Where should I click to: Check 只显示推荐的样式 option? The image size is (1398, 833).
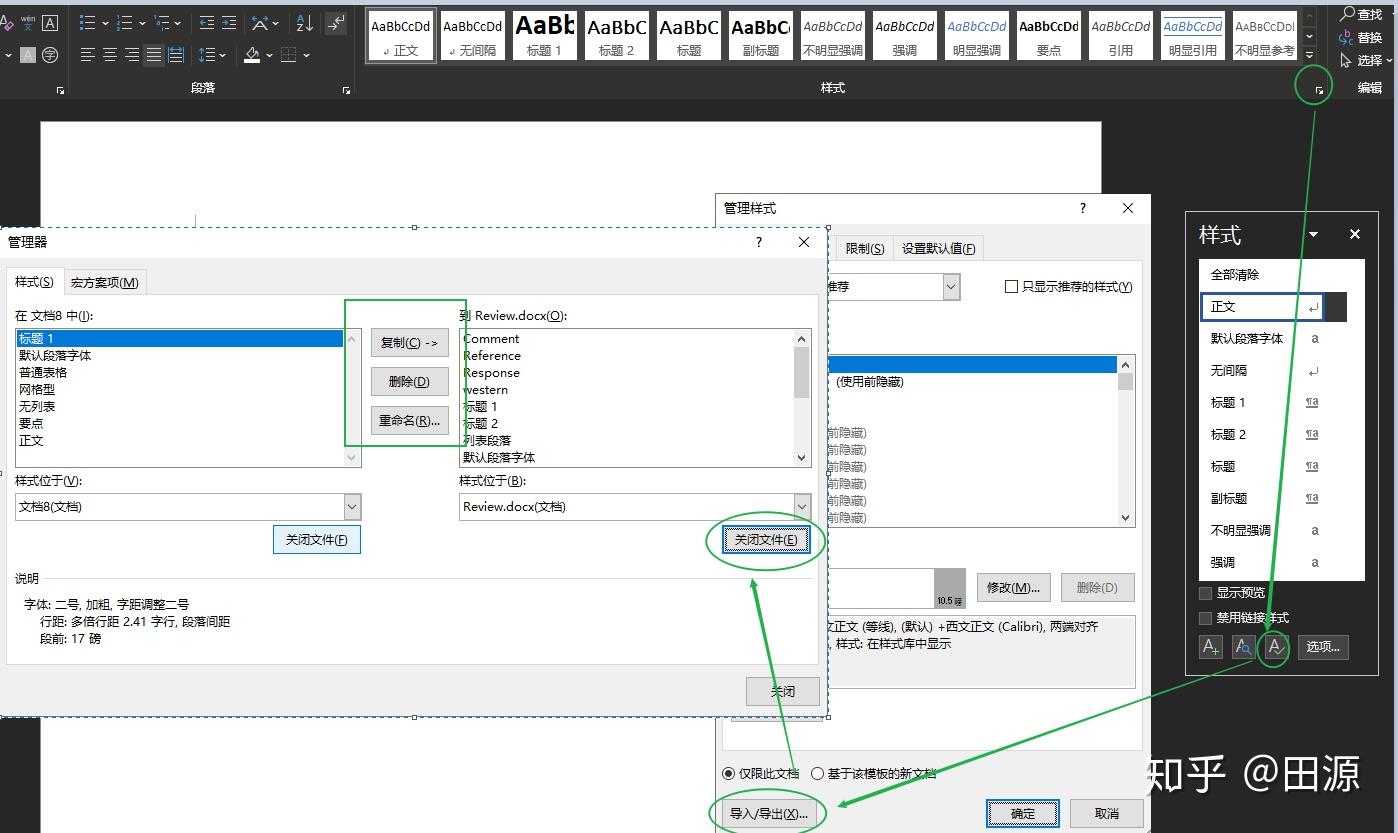1011,287
